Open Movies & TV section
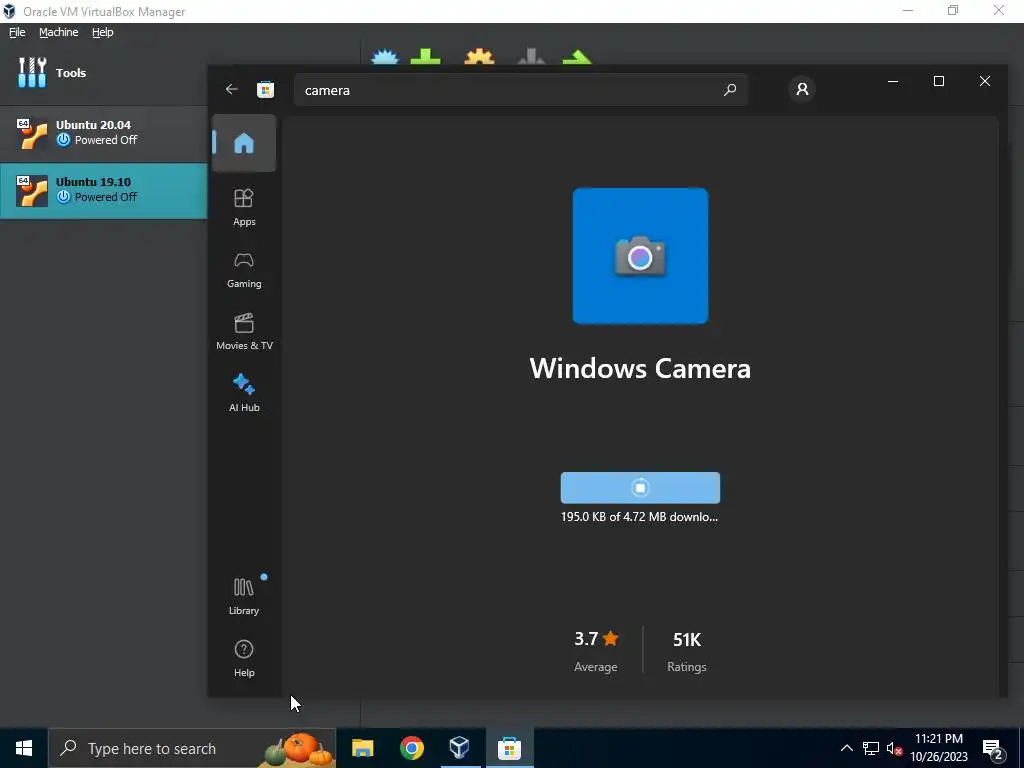 [244, 332]
